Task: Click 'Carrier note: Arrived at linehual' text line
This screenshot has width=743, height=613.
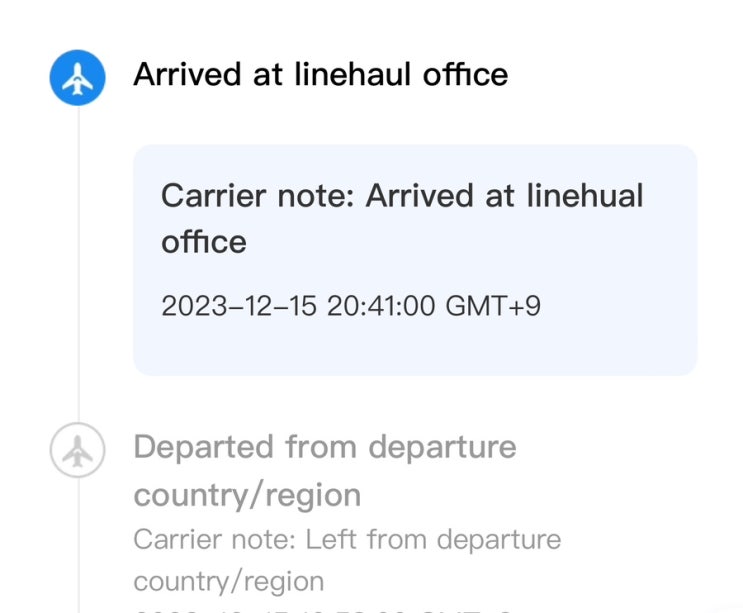Action: coord(402,195)
